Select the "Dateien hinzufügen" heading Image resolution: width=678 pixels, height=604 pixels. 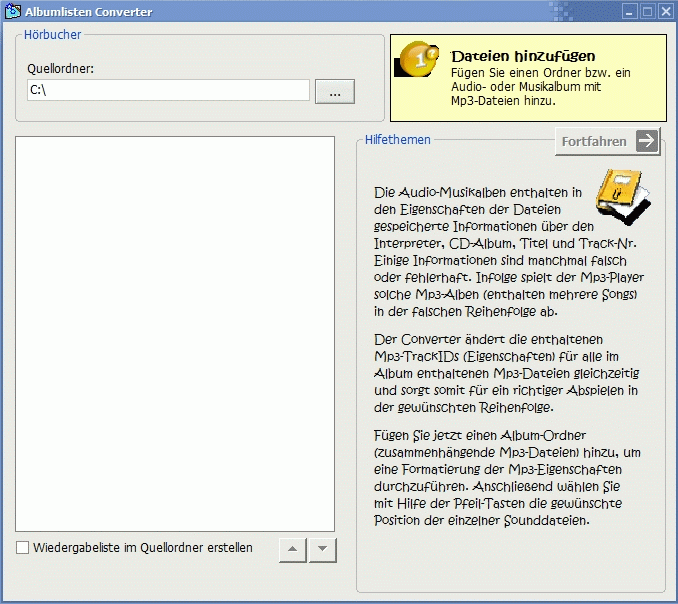522,56
